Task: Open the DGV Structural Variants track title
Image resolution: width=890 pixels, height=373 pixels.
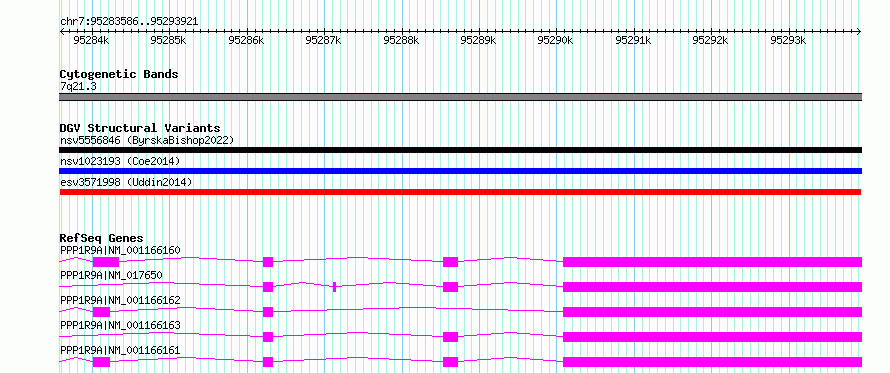Action: 140,128
